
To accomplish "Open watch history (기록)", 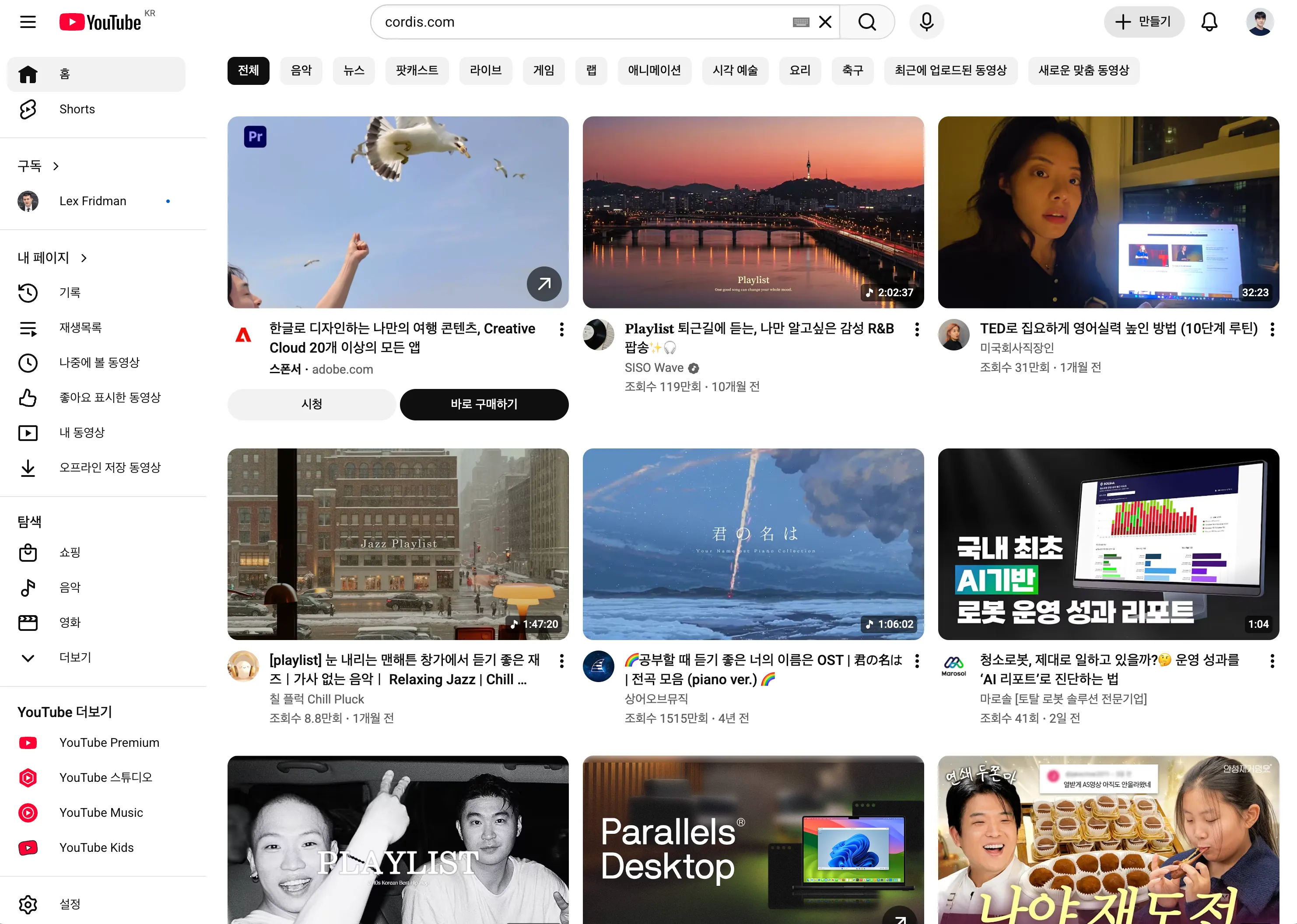I will tap(70, 292).
